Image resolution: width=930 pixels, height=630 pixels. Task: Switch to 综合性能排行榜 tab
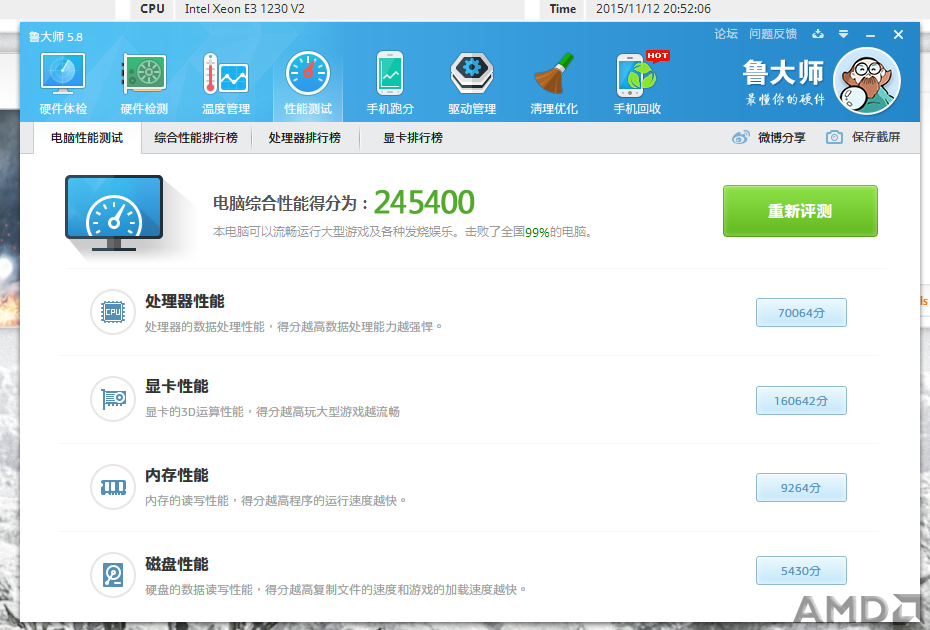pos(196,138)
